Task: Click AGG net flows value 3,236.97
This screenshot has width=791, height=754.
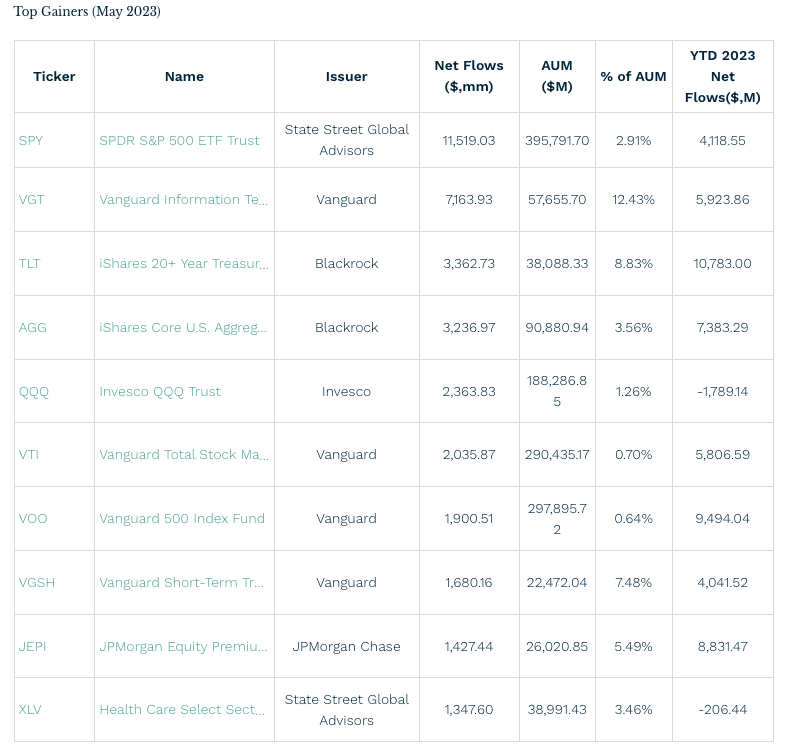Action: click(469, 328)
